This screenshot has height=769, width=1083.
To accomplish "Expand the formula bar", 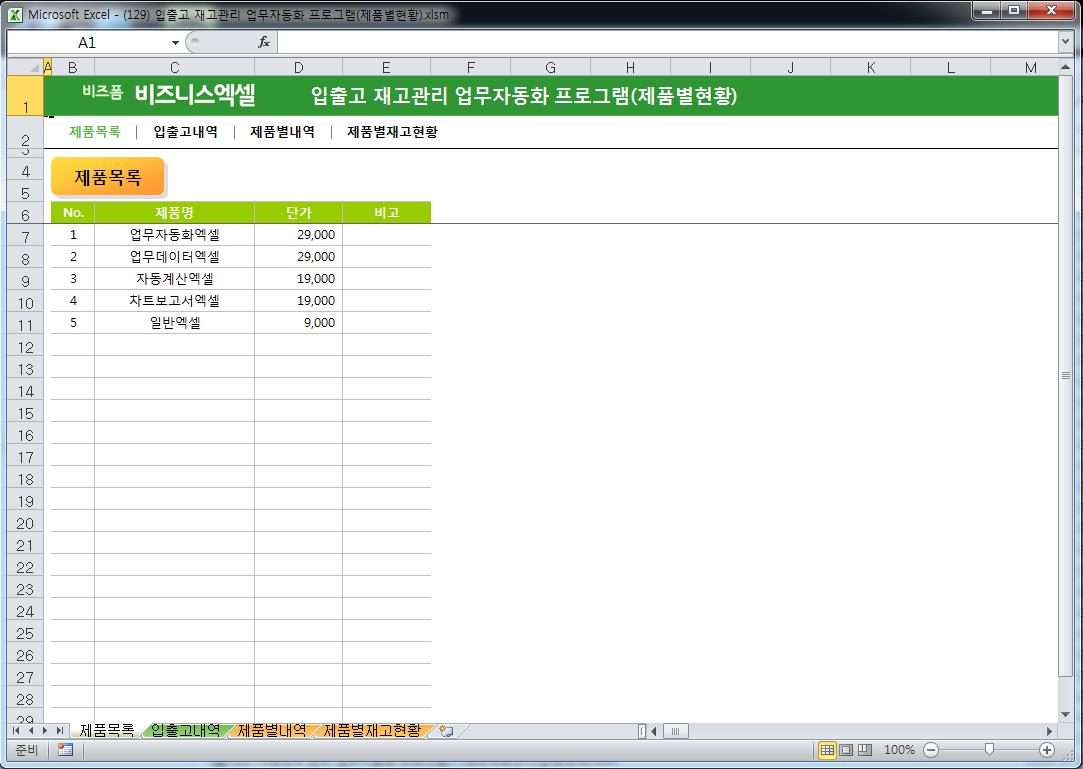I will point(1065,42).
